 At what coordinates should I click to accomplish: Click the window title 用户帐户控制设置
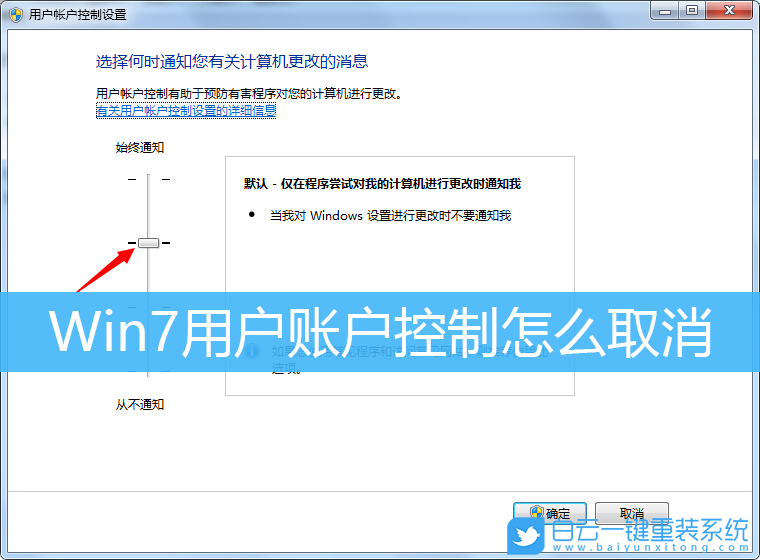click(x=78, y=15)
